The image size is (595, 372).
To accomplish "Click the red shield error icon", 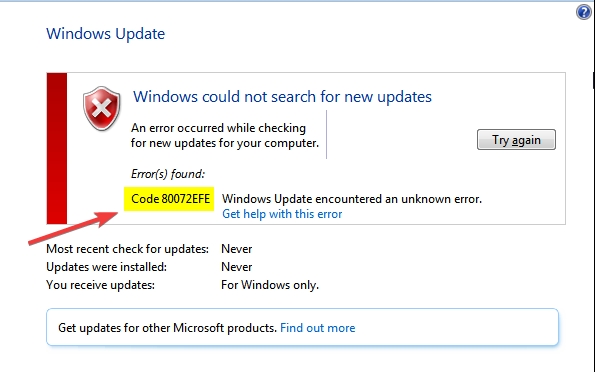I will pos(102,109).
